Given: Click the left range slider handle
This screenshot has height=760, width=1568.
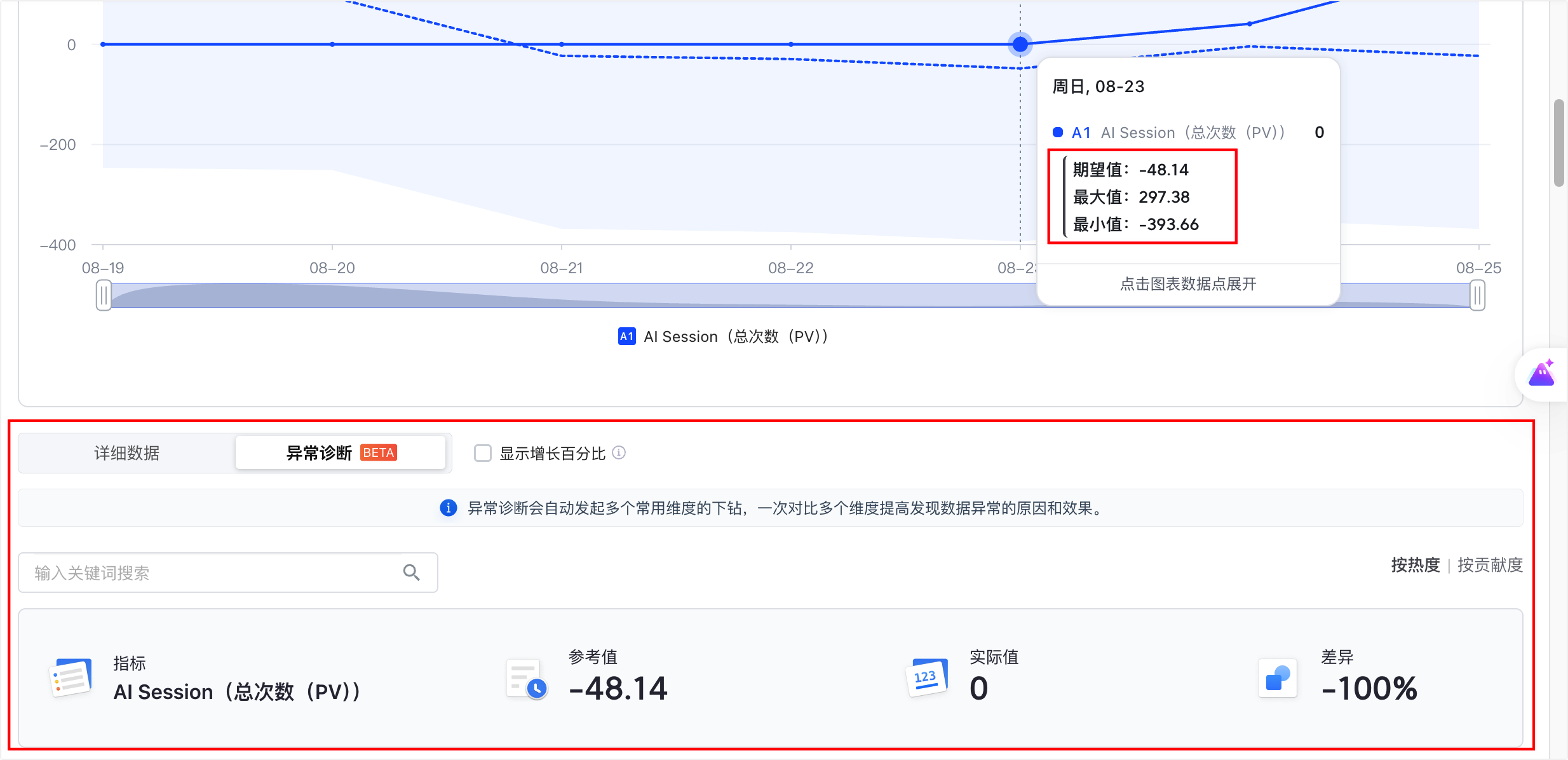Looking at the screenshot, I should [x=104, y=296].
